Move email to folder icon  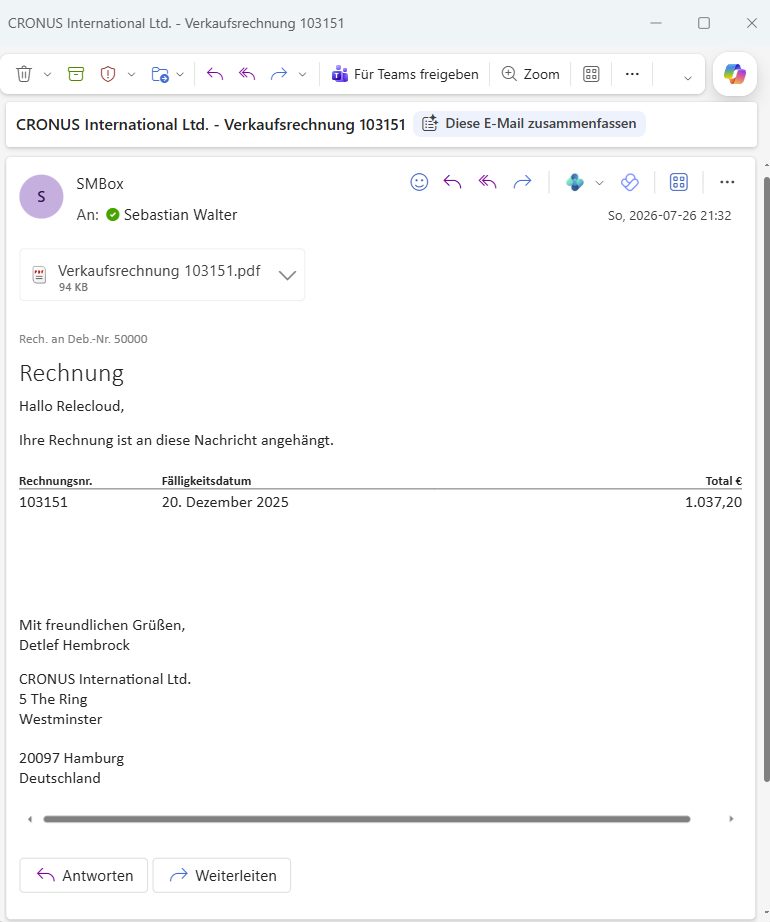coord(160,74)
